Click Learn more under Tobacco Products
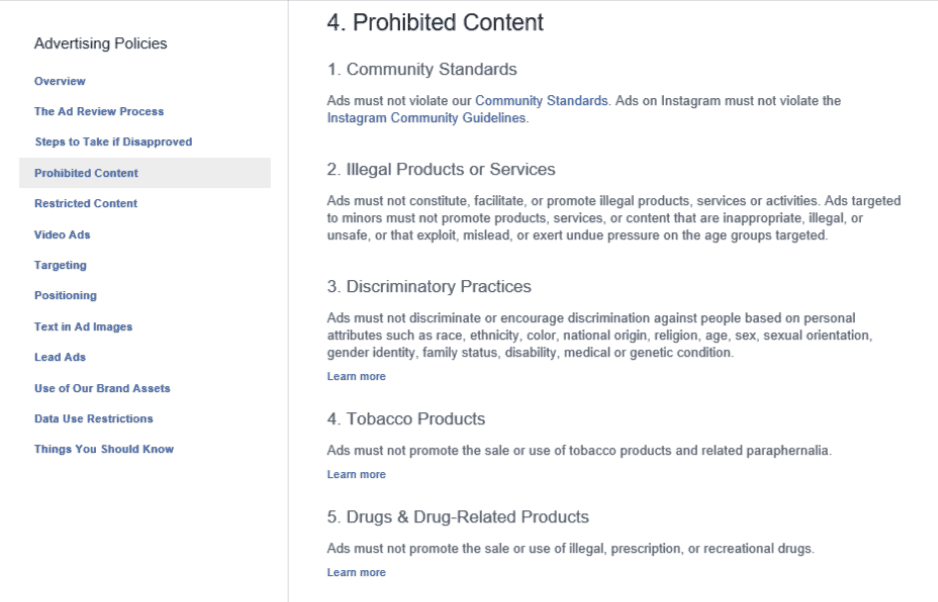This screenshot has width=938, height=602. coord(356,475)
